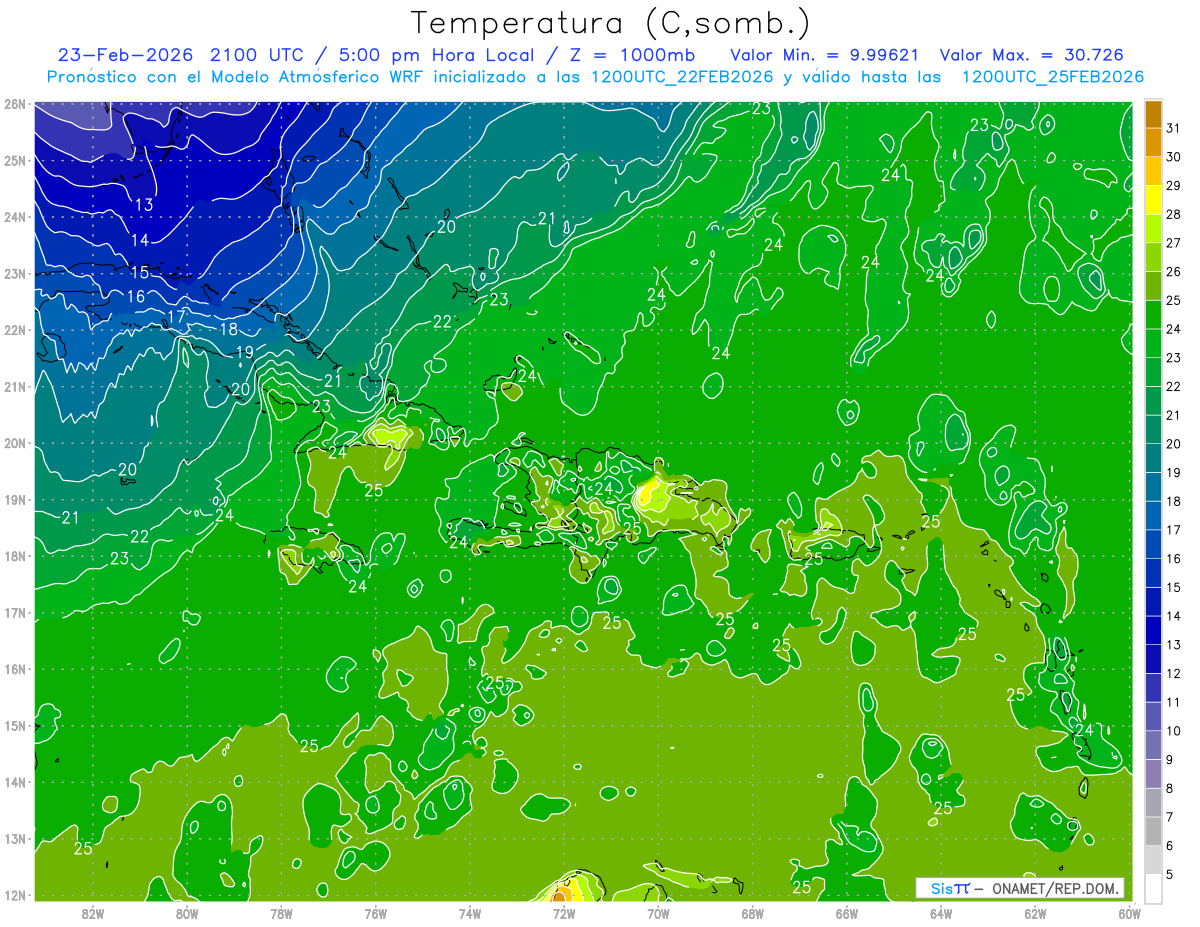Click the '62W' longitude axis label
This screenshot has height=927, width=1200.
tap(1036, 913)
